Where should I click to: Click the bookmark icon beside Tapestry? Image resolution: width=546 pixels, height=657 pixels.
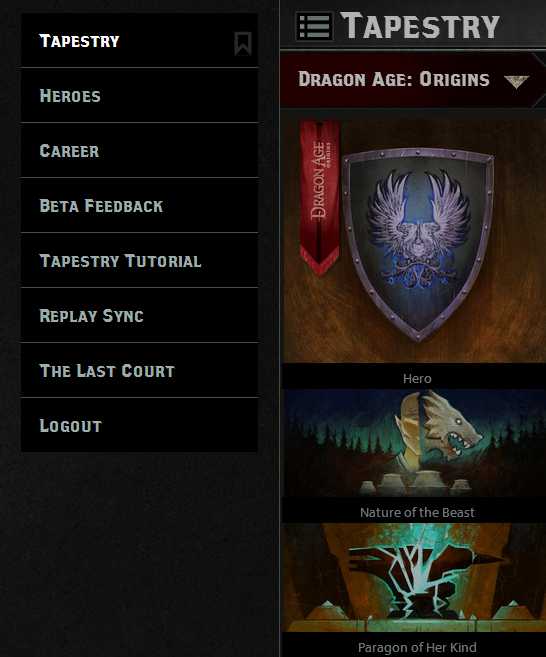click(243, 44)
